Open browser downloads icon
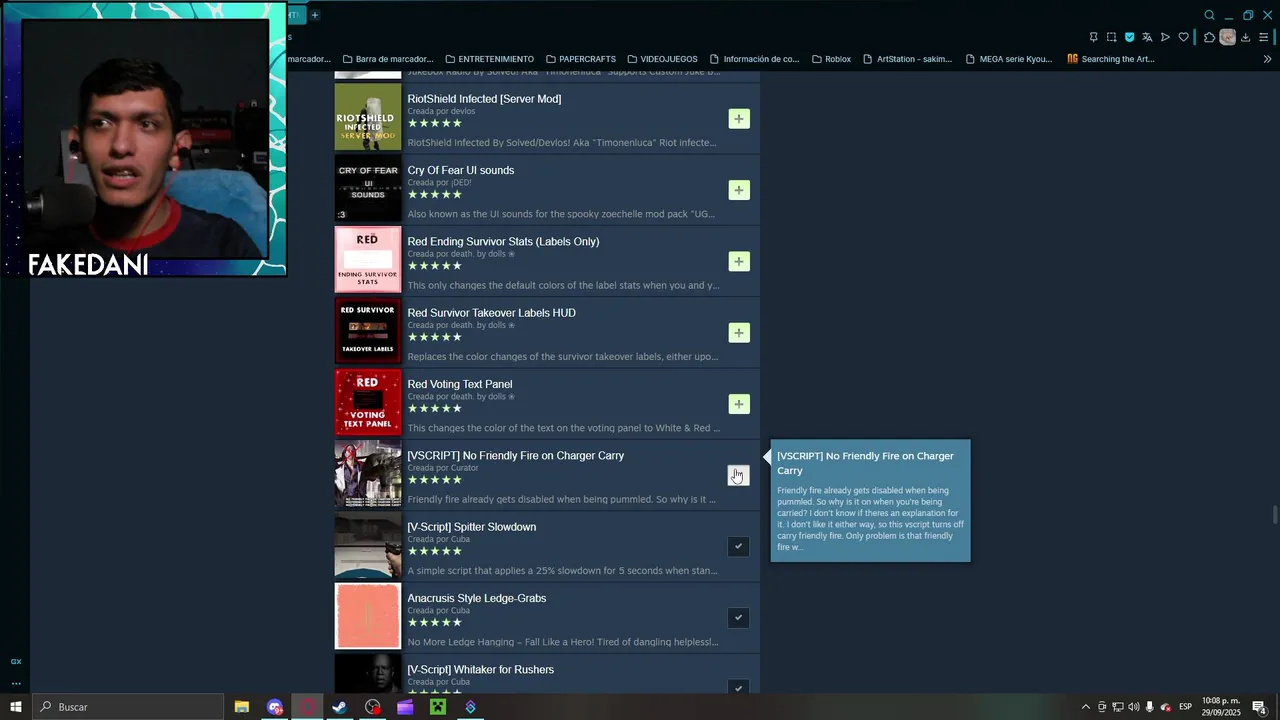The width and height of the screenshot is (1280, 720). click(1246, 37)
